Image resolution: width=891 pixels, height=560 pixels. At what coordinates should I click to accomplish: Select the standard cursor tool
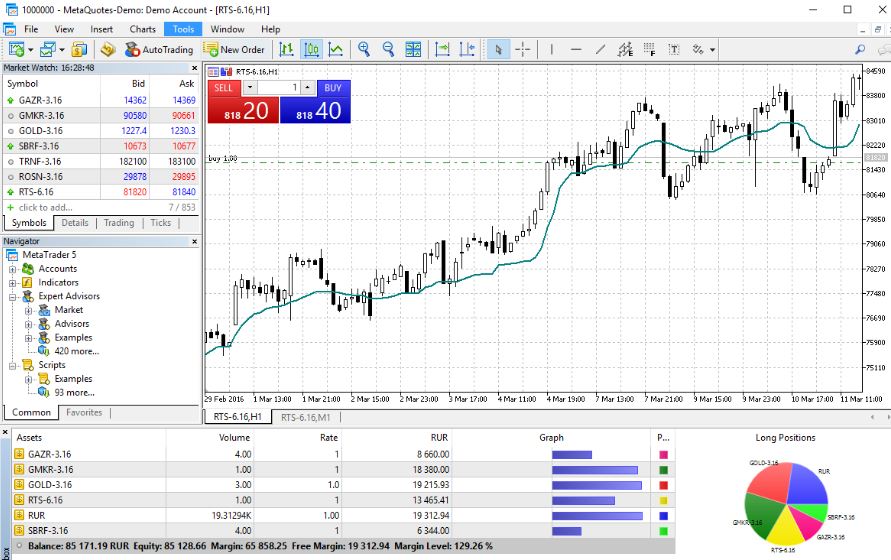498,49
